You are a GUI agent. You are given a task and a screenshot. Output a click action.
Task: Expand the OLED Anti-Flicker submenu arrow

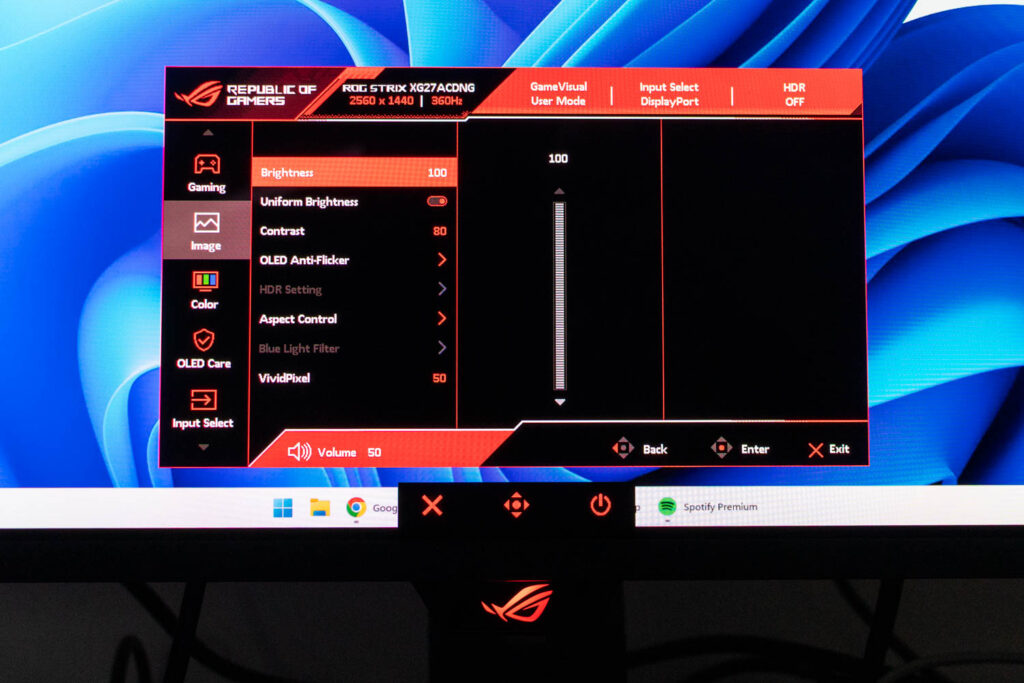442,259
